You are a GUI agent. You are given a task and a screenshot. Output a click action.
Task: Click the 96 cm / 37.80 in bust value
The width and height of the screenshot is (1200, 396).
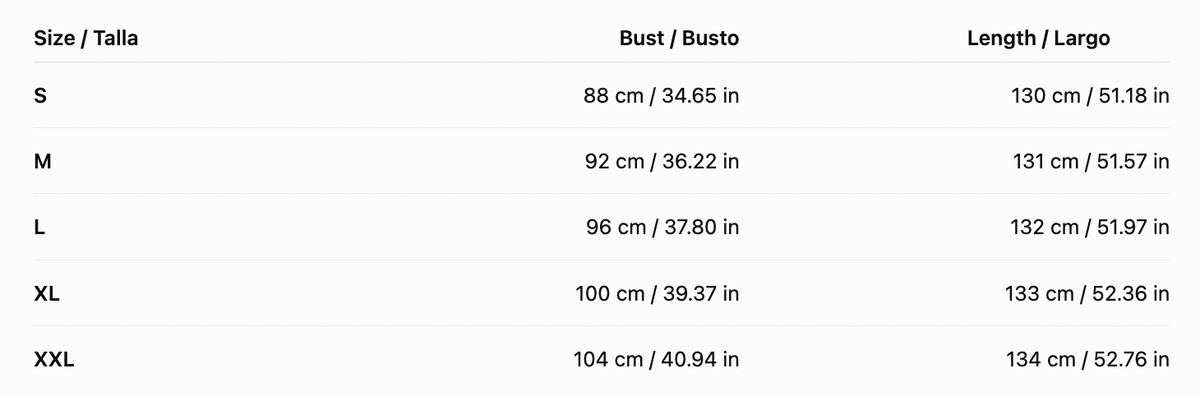click(663, 228)
